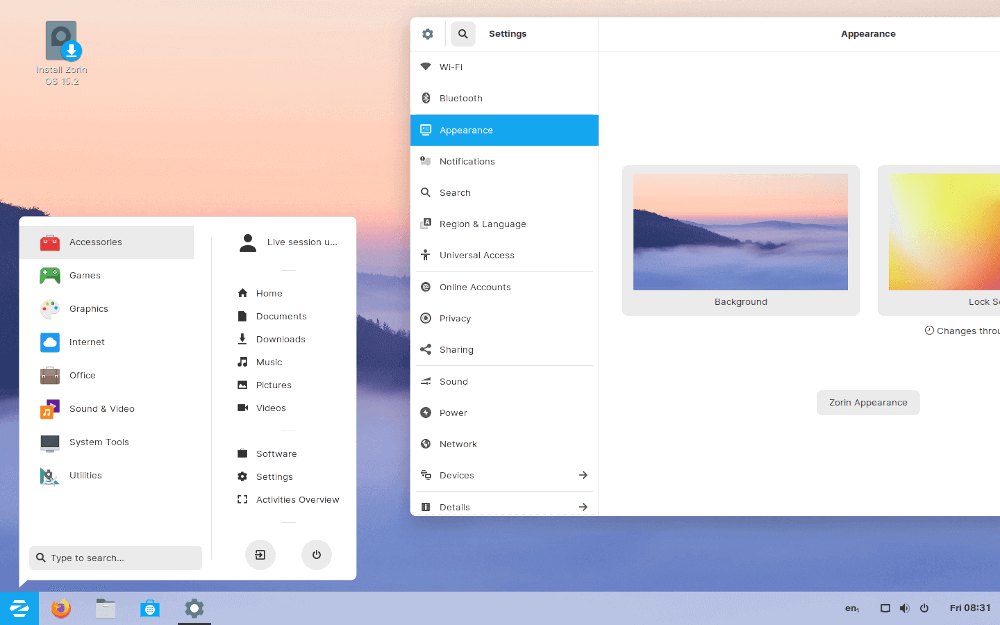Click the power icon in the app menu

coord(316,554)
